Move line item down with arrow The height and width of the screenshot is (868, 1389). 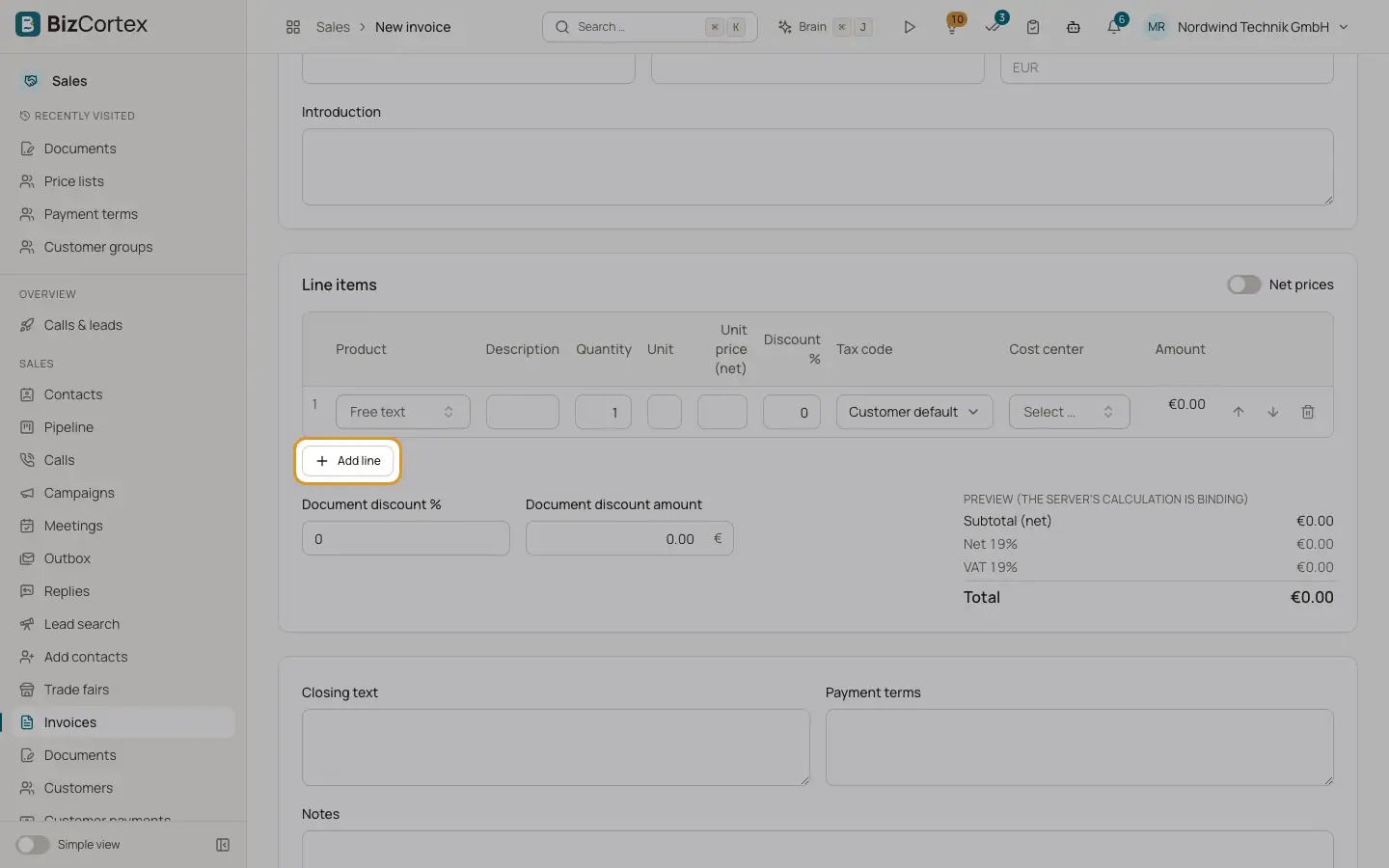(1273, 412)
